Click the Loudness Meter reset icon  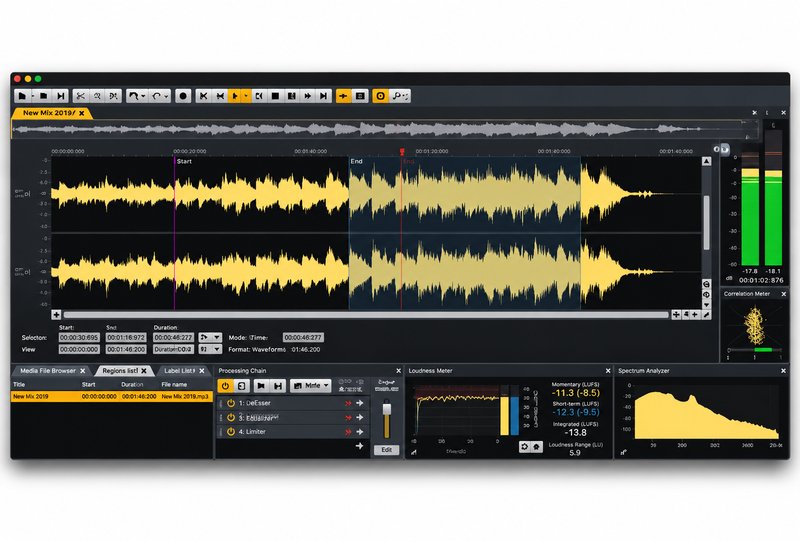tap(524, 447)
